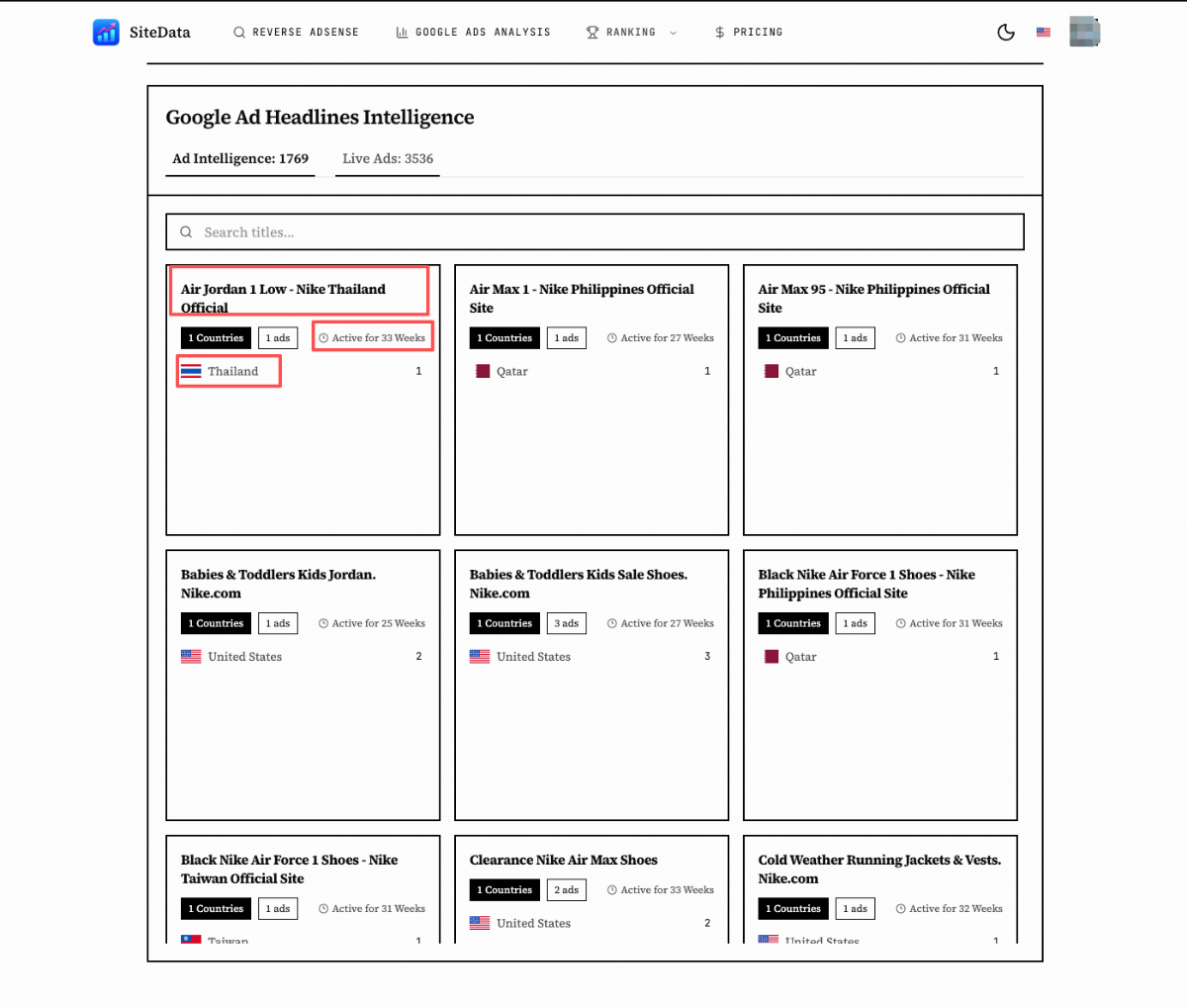This screenshot has width=1187, height=1008.
Task: Click US flag in Kids Jordan card
Action: coord(191,657)
